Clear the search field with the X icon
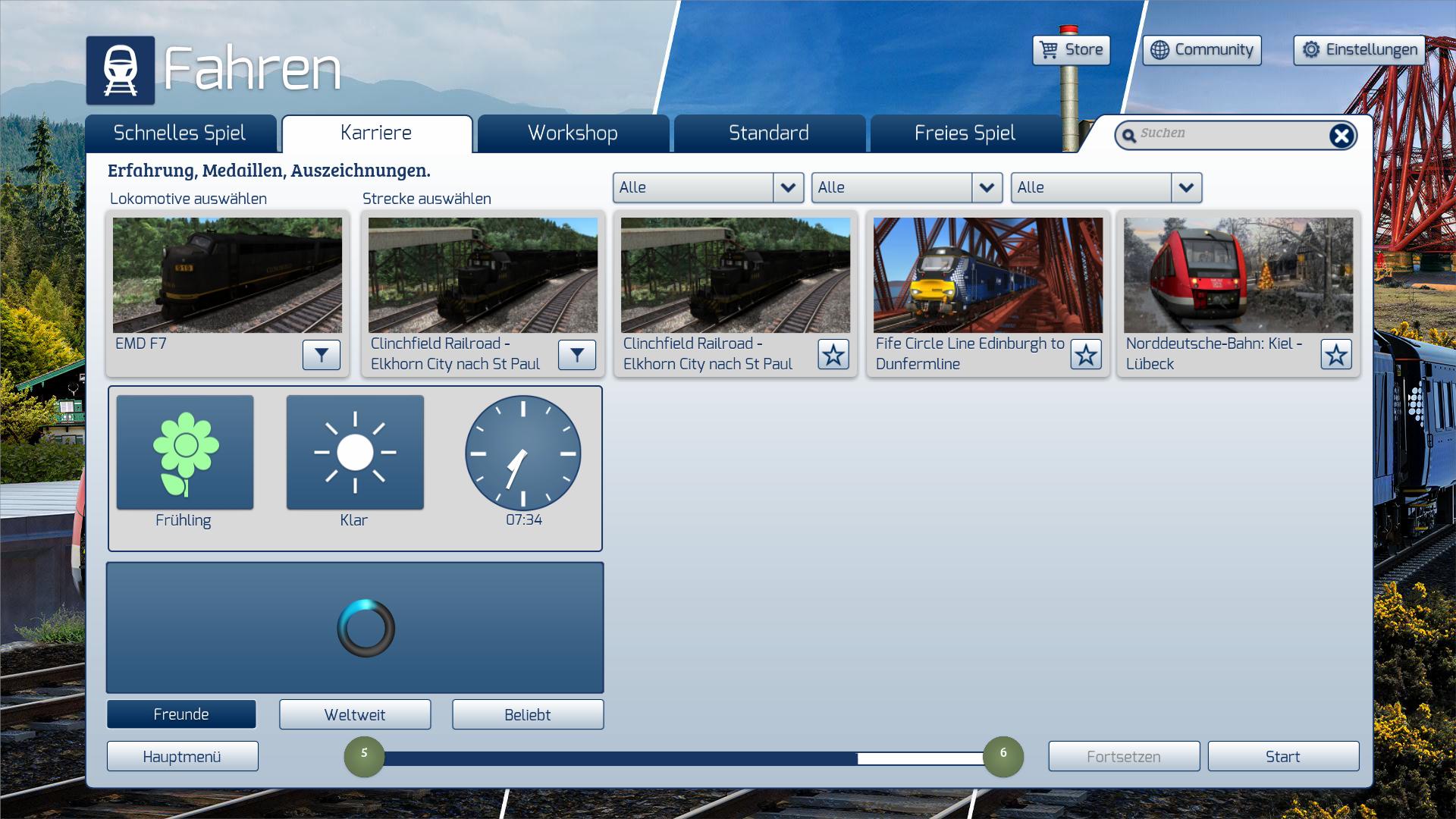The image size is (1456, 819). pyautogui.click(x=1341, y=136)
